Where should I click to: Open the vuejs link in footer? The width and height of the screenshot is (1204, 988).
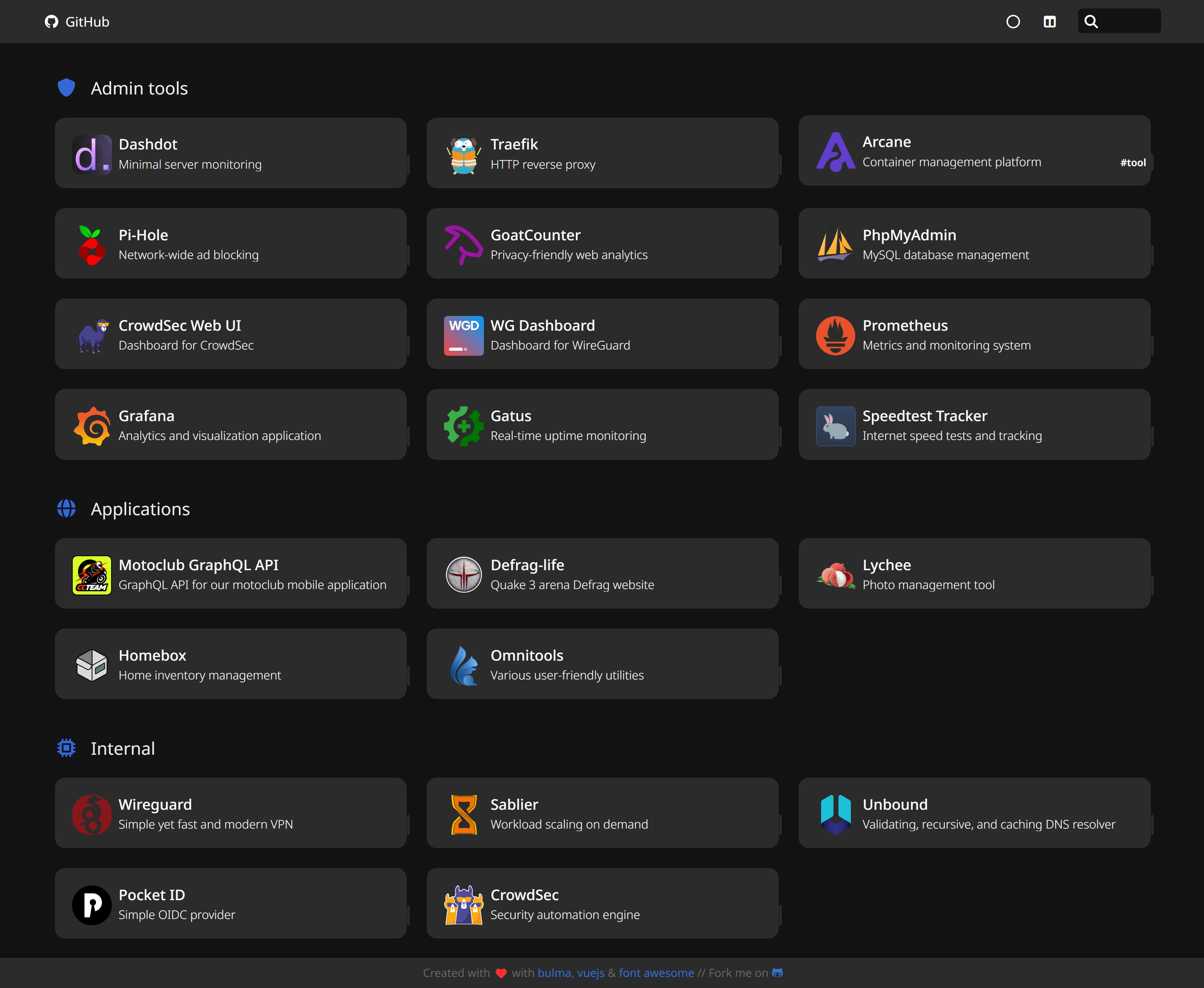pyautogui.click(x=590, y=972)
